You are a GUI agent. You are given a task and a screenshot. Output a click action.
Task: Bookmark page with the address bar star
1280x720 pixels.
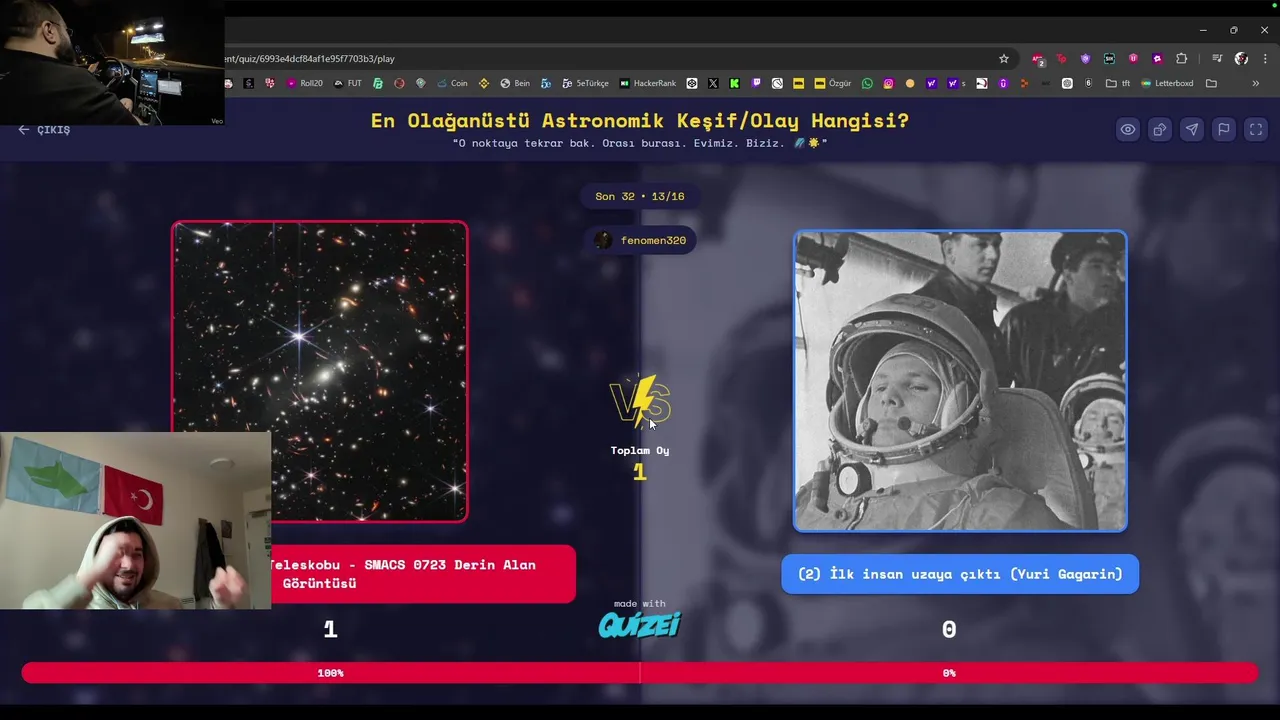[x=1004, y=59]
